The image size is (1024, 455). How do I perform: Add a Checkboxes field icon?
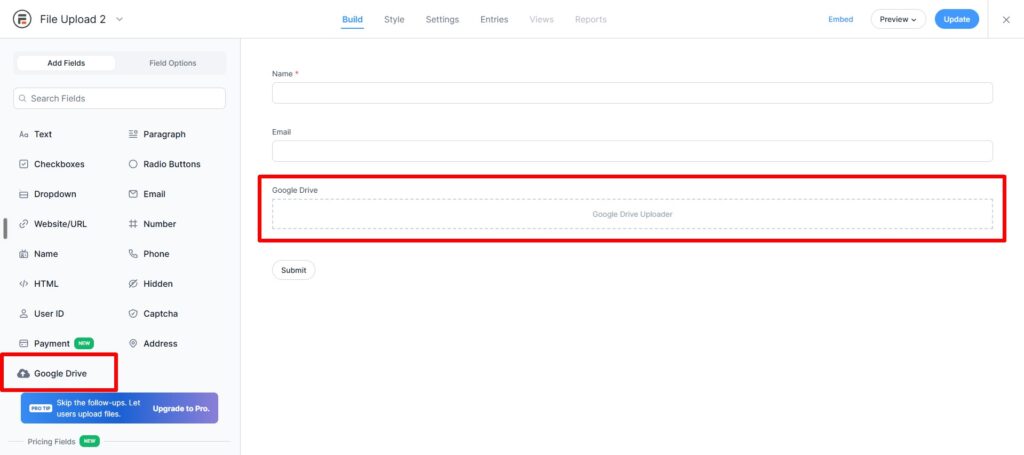pyautogui.click(x=24, y=165)
